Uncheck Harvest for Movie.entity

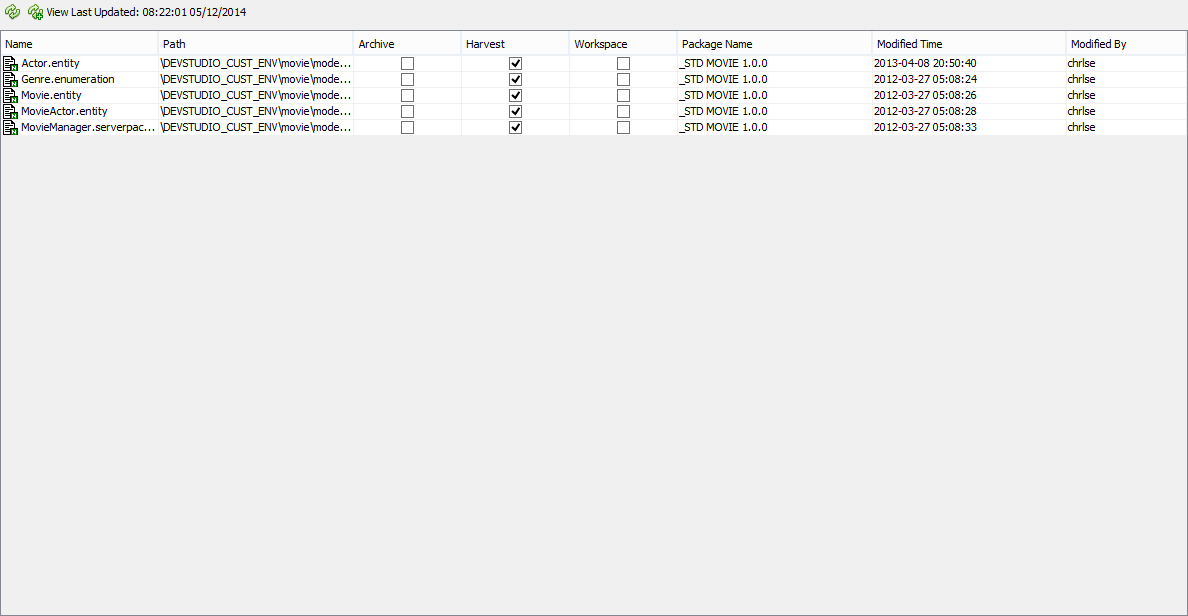pos(515,95)
